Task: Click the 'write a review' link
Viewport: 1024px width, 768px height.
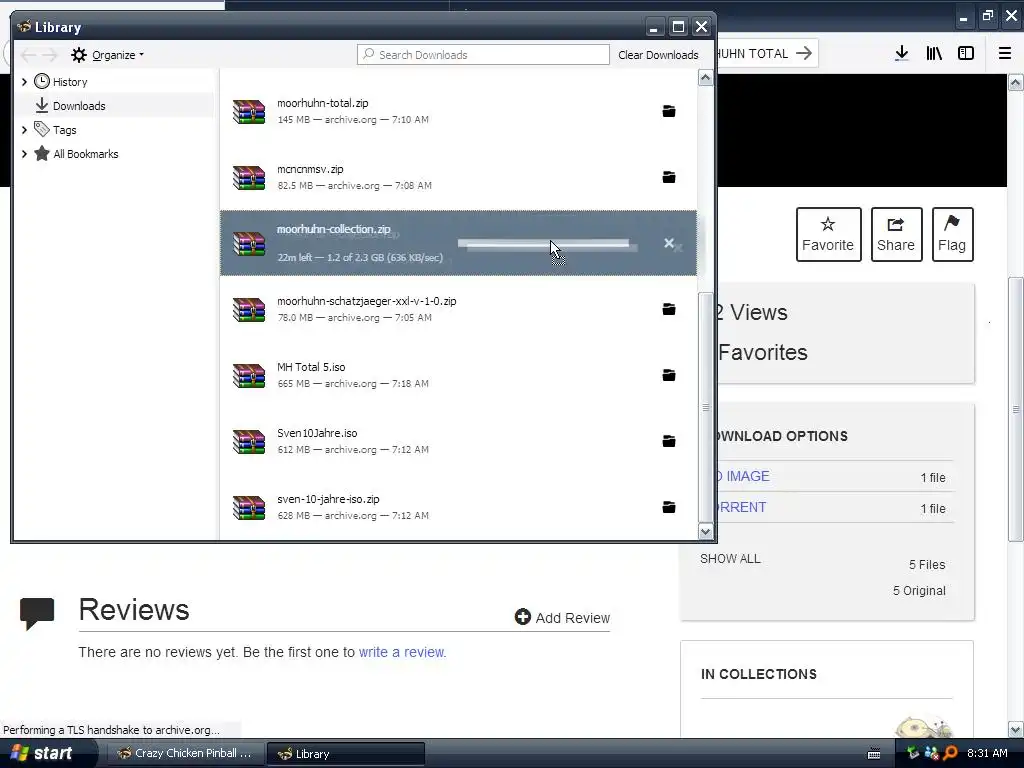Action: coord(402,652)
